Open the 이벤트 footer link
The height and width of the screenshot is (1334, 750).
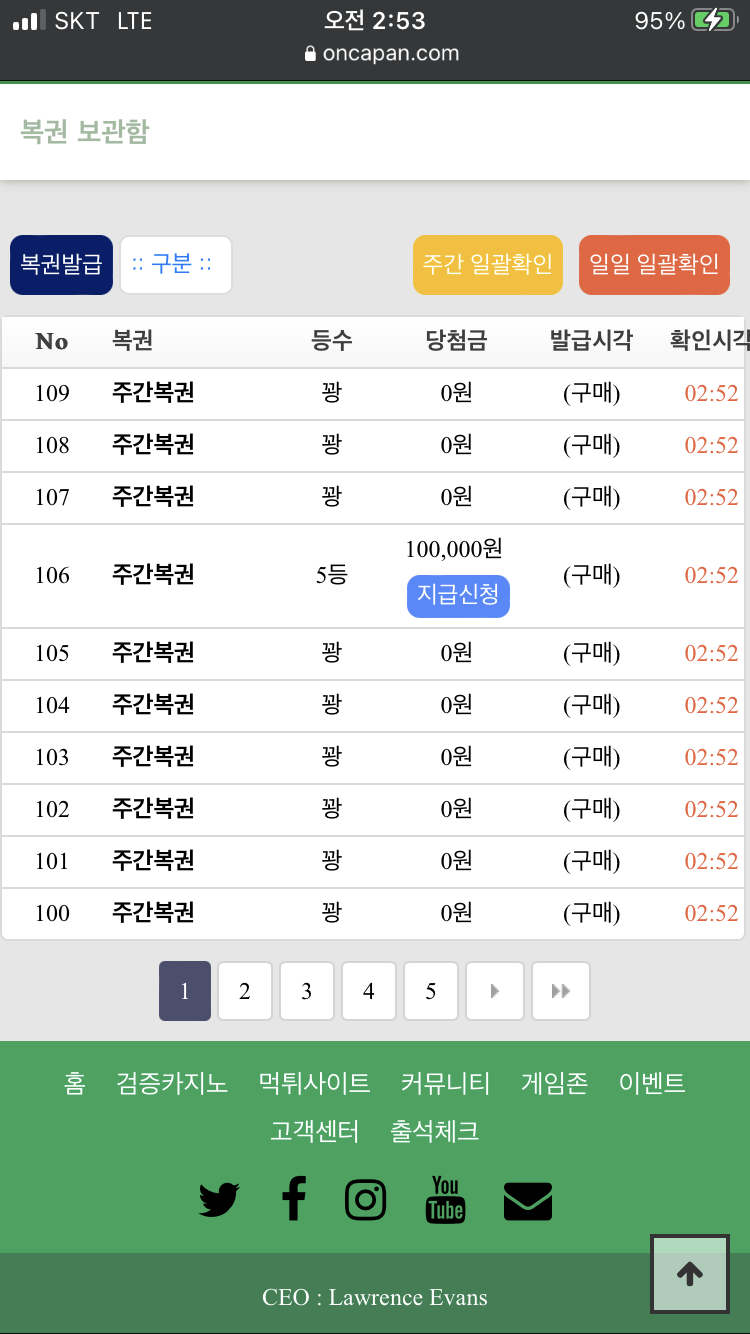point(652,1083)
